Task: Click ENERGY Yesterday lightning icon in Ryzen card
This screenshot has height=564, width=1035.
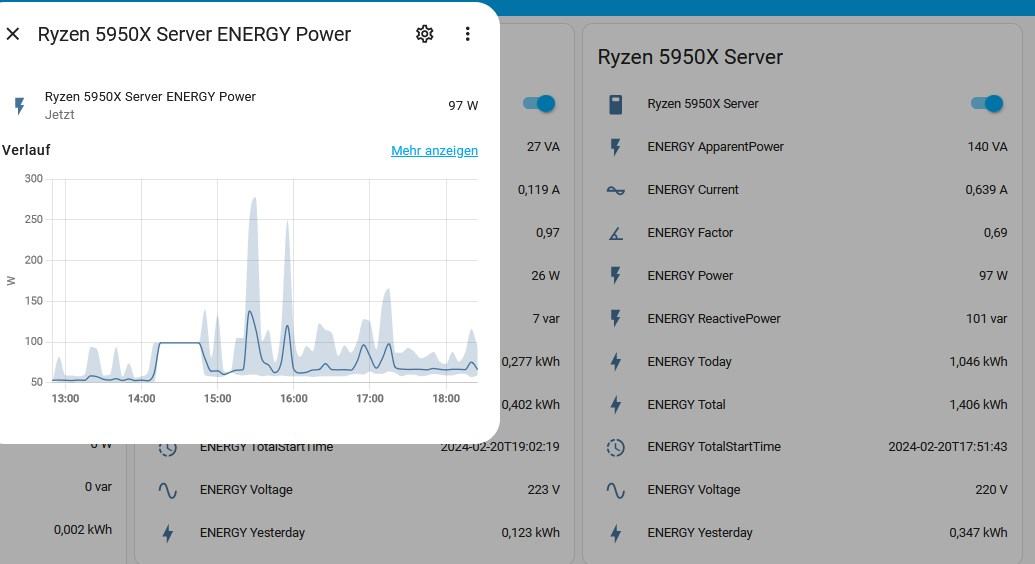Action: pyautogui.click(x=615, y=533)
